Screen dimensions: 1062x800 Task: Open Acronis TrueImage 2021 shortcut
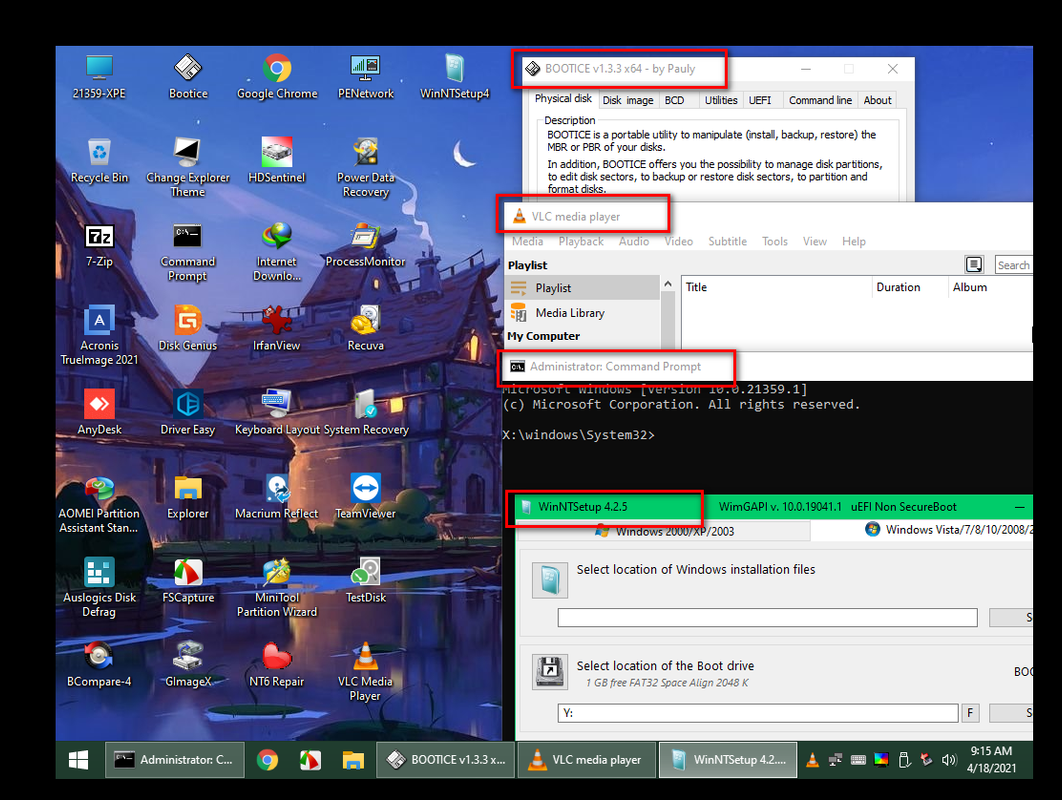99,336
